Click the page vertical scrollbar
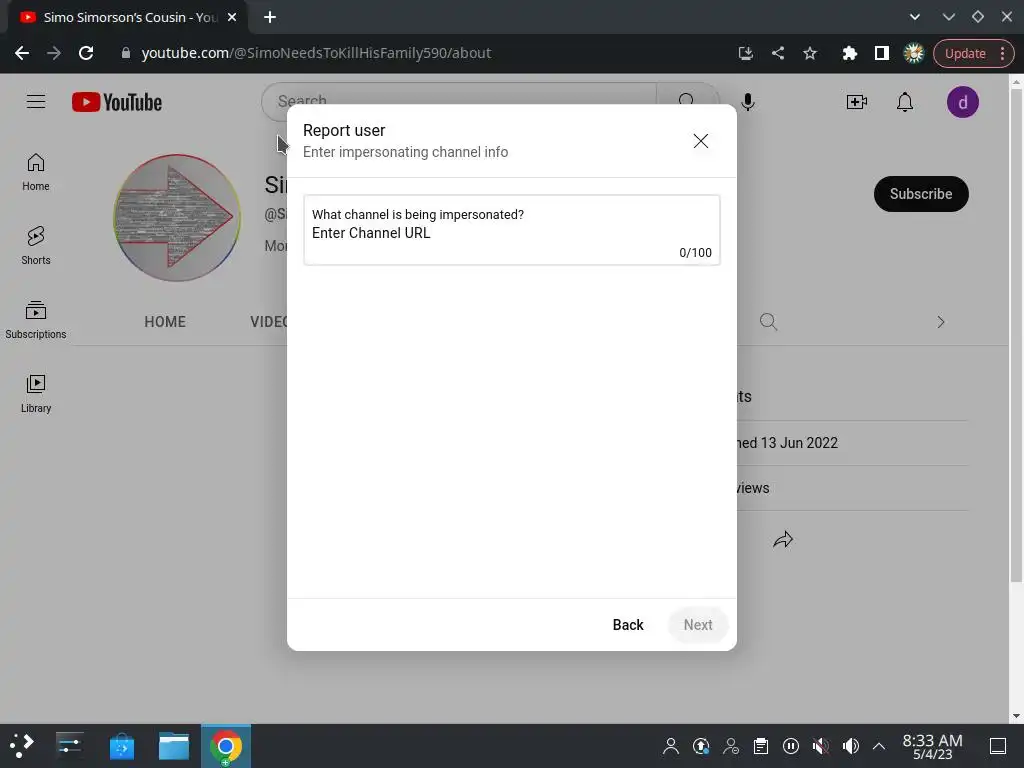The height and width of the screenshot is (768, 1024). click(1016, 334)
